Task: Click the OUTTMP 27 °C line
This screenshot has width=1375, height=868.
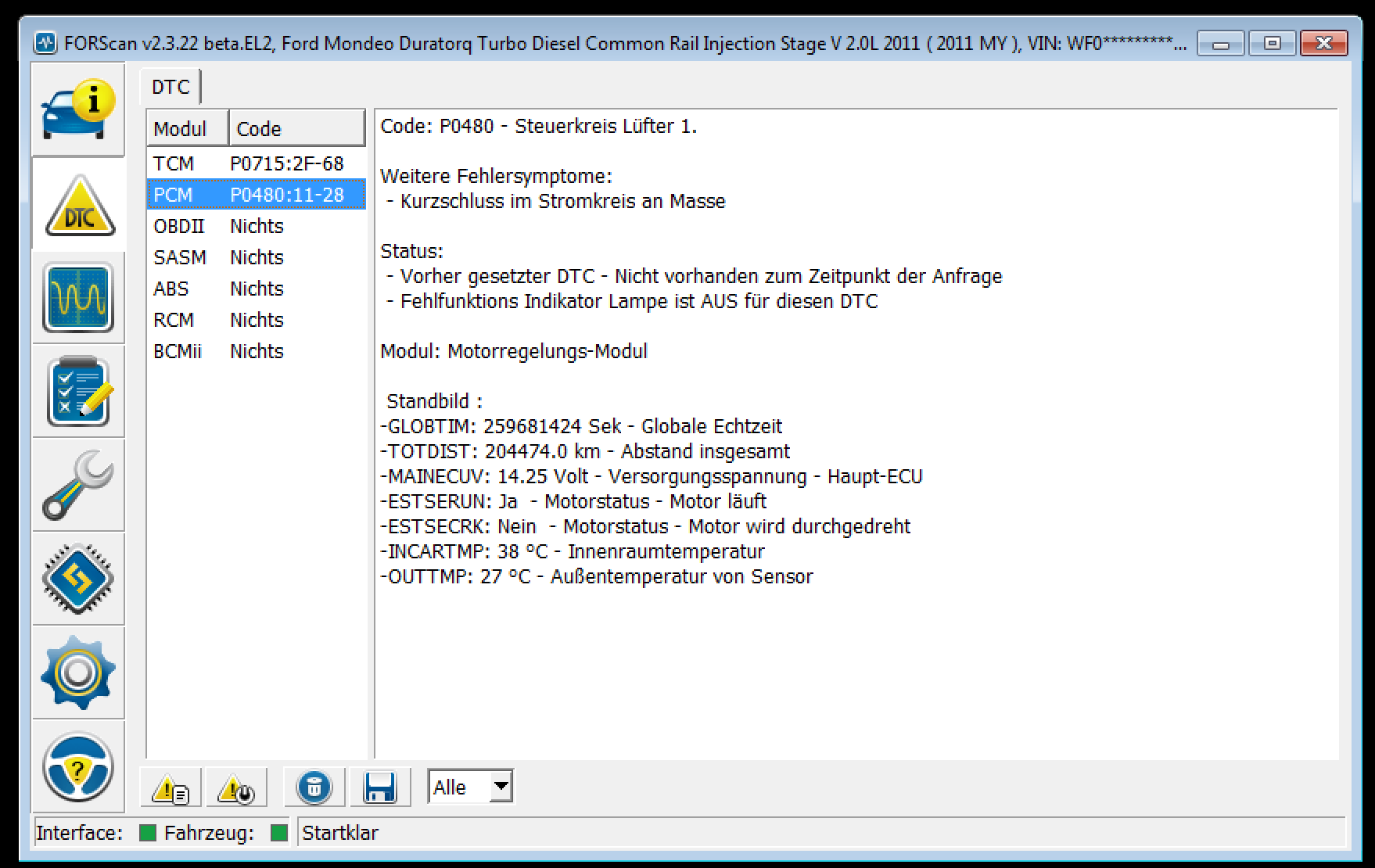Action: [597, 576]
